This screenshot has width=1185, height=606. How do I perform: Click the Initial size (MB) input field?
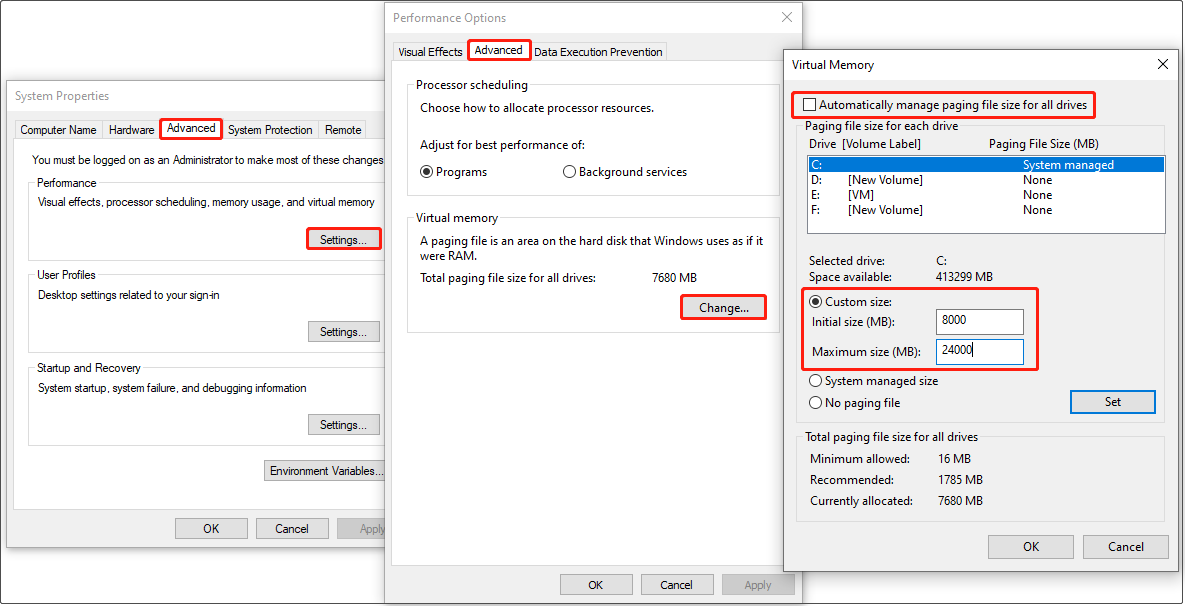click(x=979, y=321)
